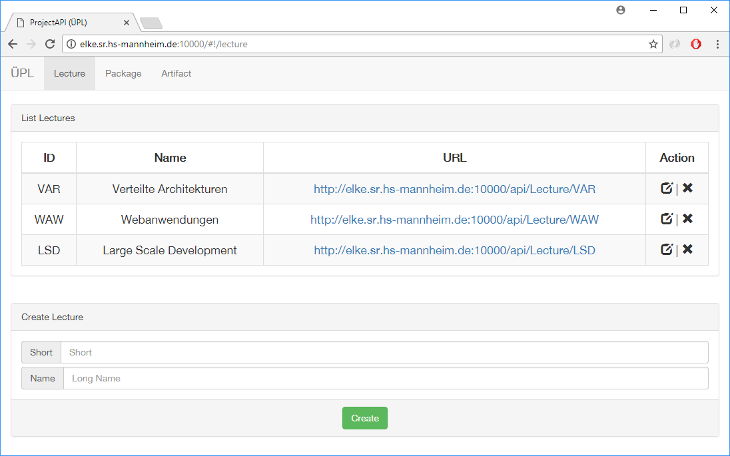Open the Artifact tab
The width and height of the screenshot is (730, 456).
[176, 74]
